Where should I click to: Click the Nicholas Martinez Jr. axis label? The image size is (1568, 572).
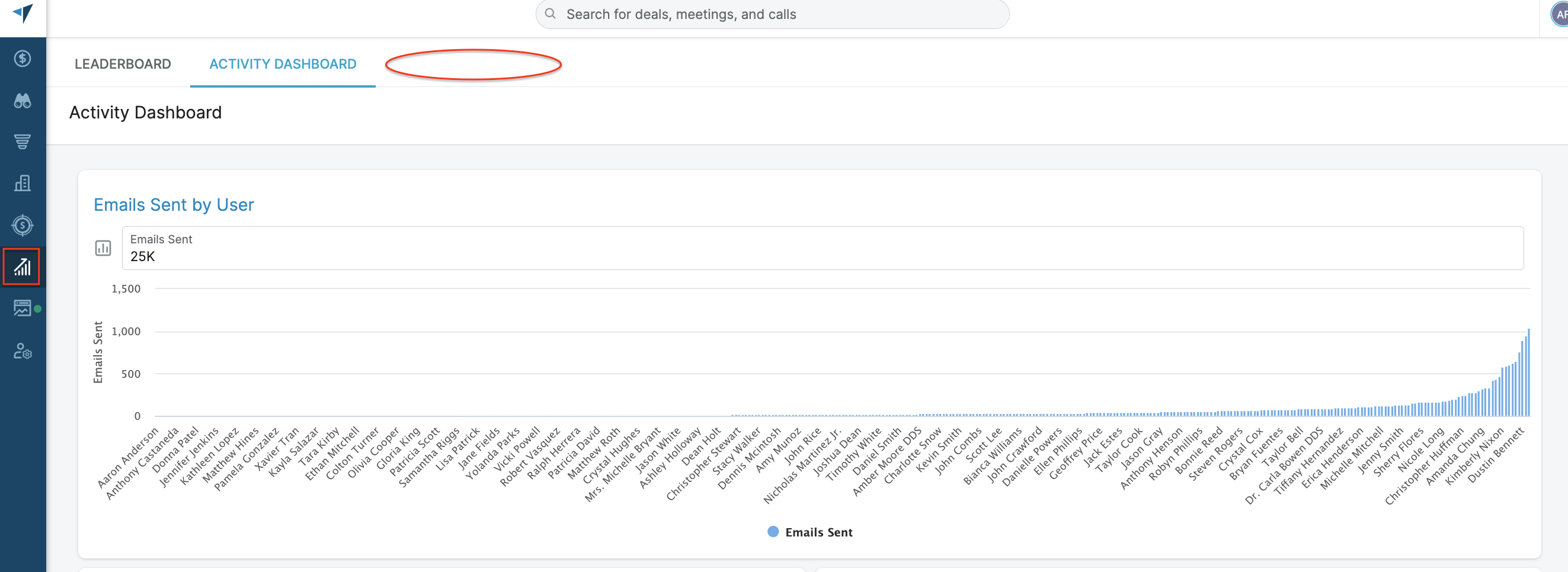[802, 466]
